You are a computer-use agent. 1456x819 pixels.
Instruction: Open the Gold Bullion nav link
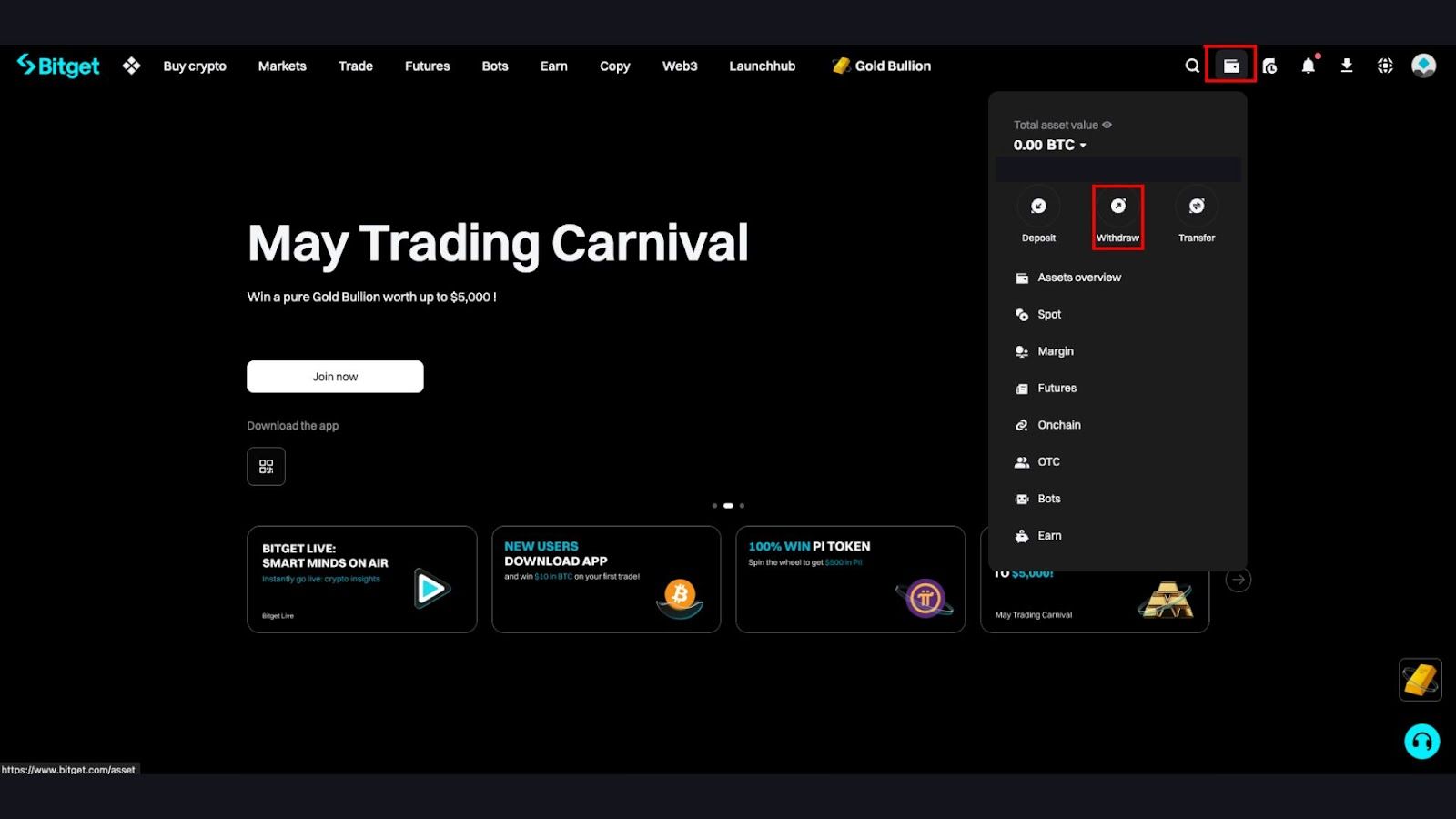[x=882, y=66]
